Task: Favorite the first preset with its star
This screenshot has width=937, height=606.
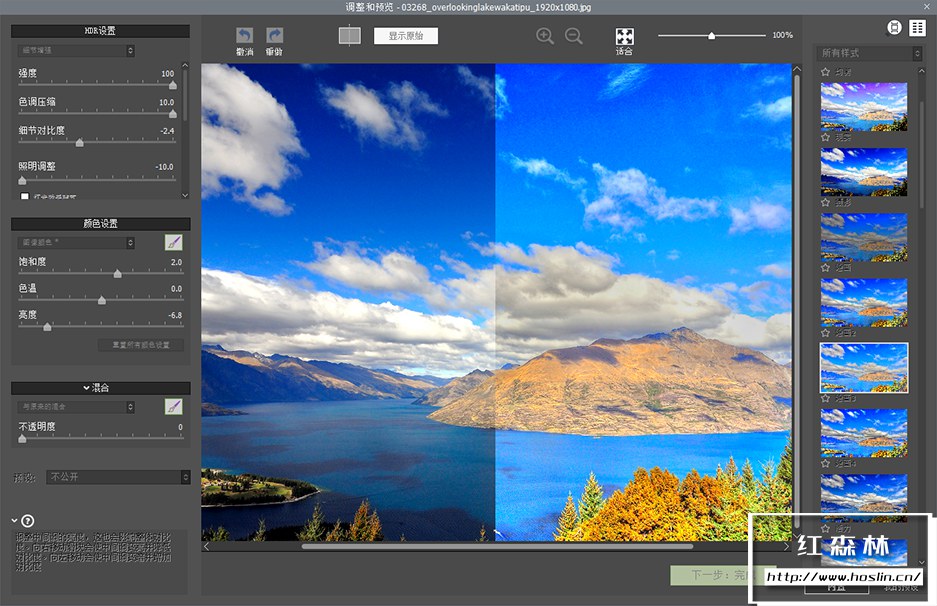Action: [x=825, y=72]
